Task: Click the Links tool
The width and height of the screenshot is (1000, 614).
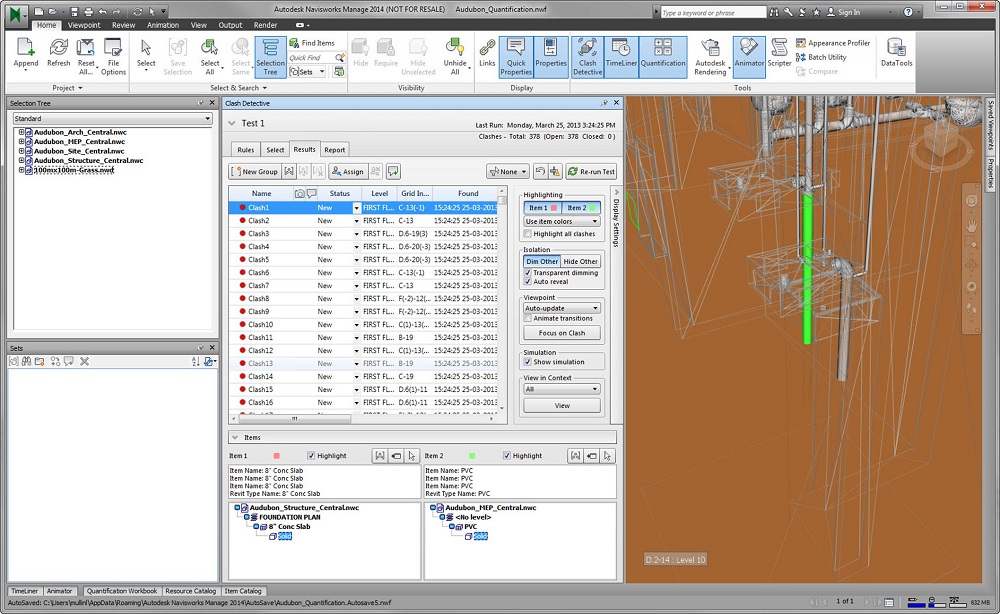Action: 487,52
